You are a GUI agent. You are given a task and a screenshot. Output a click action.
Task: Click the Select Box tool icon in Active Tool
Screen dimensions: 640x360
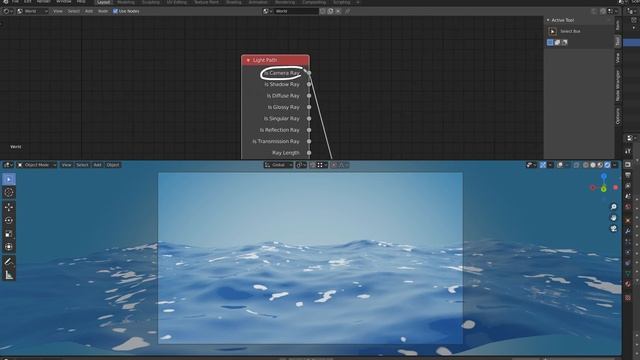pos(553,31)
